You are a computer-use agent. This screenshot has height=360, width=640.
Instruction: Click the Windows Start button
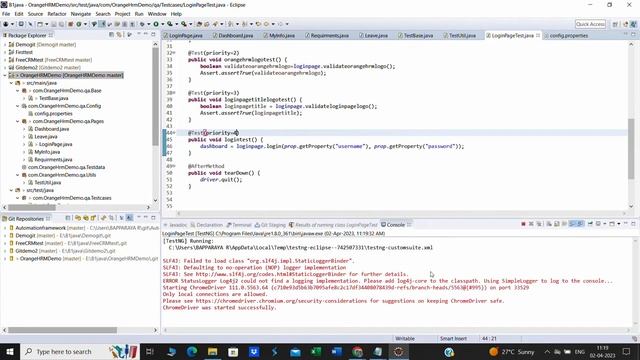point(9,351)
